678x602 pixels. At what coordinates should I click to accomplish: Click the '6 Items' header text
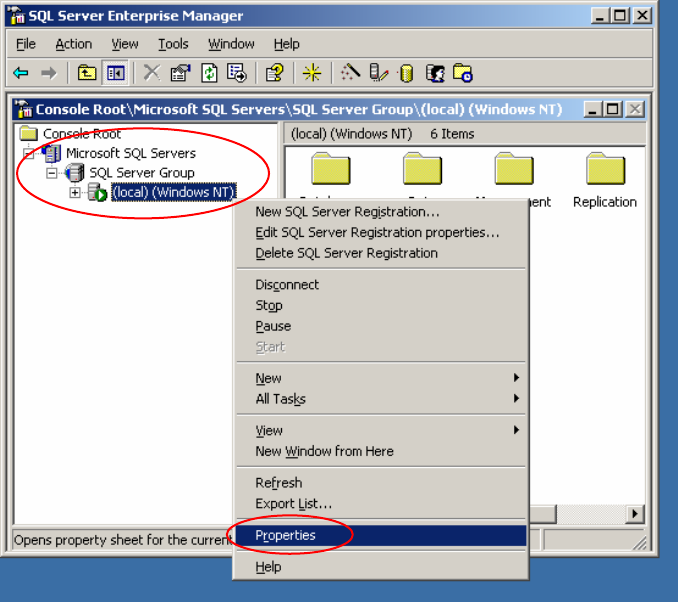[452, 134]
